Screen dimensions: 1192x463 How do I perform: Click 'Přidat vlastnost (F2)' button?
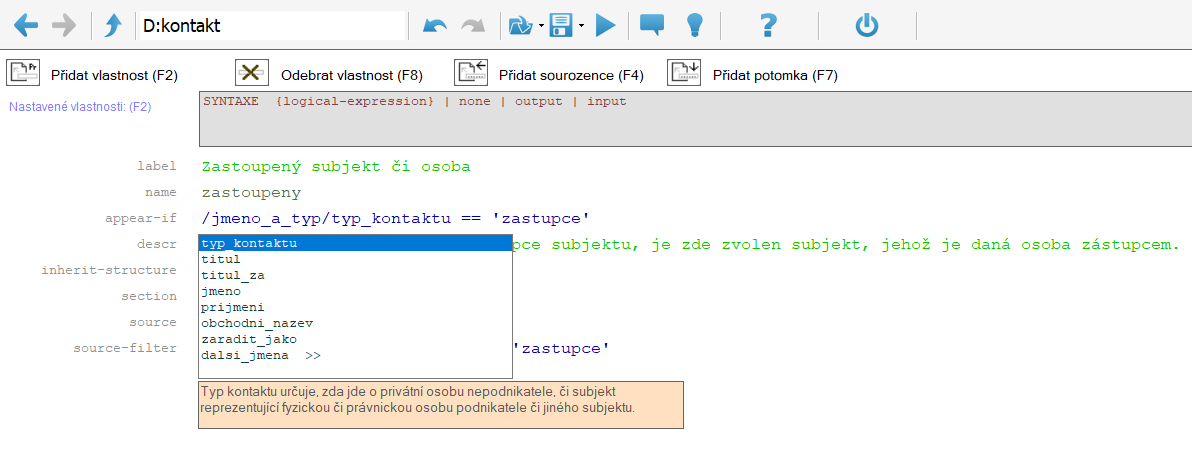click(93, 75)
